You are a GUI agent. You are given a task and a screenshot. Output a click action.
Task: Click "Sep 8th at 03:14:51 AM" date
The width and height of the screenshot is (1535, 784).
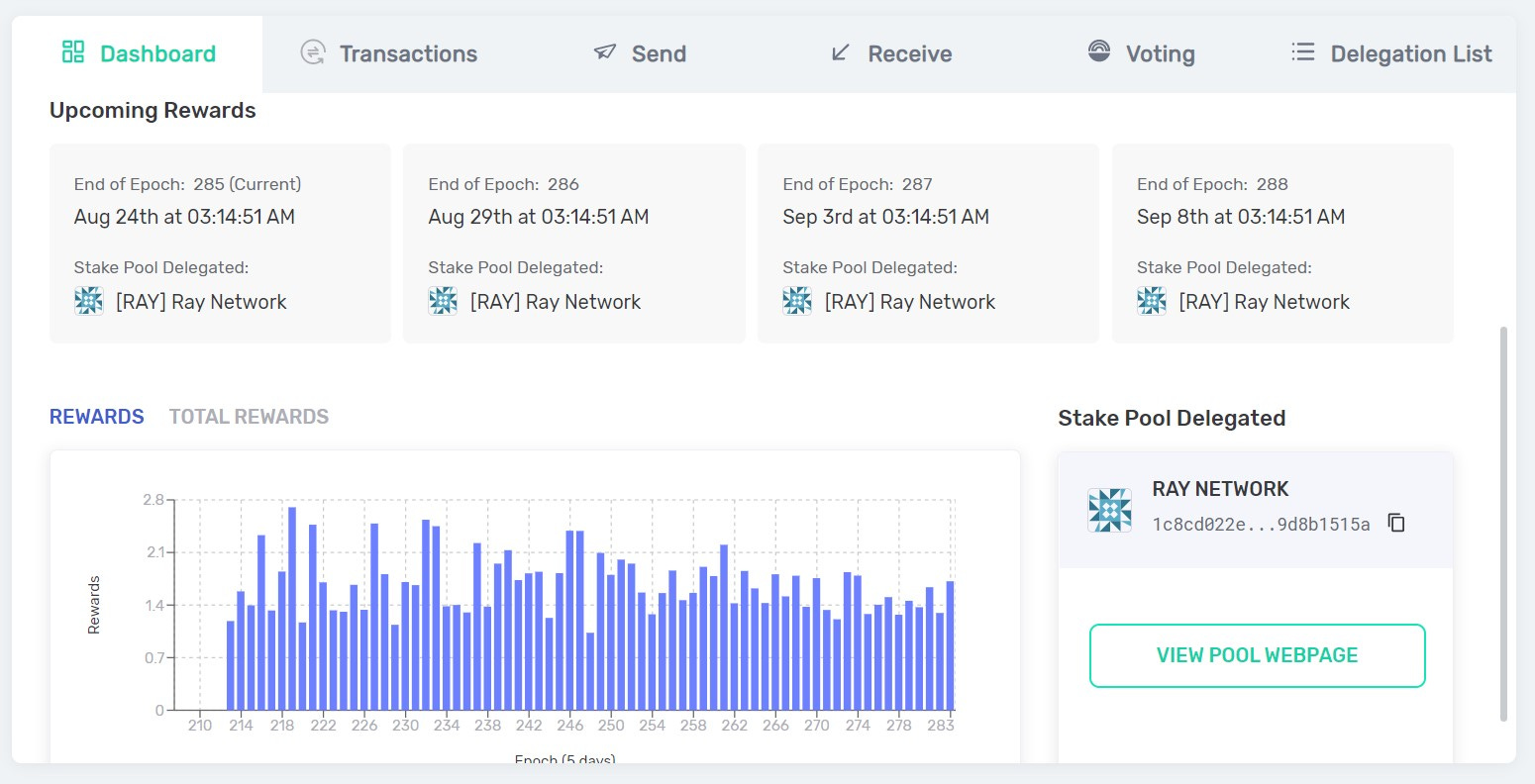1241,217
